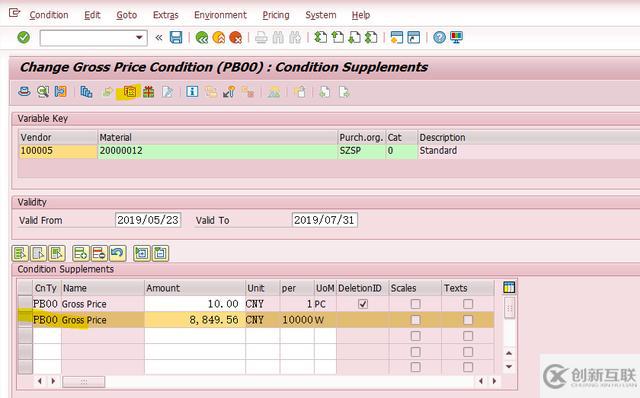The image size is (640, 398).
Task: Save the condition with the floppy disk icon
Action: [x=176, y=38]
